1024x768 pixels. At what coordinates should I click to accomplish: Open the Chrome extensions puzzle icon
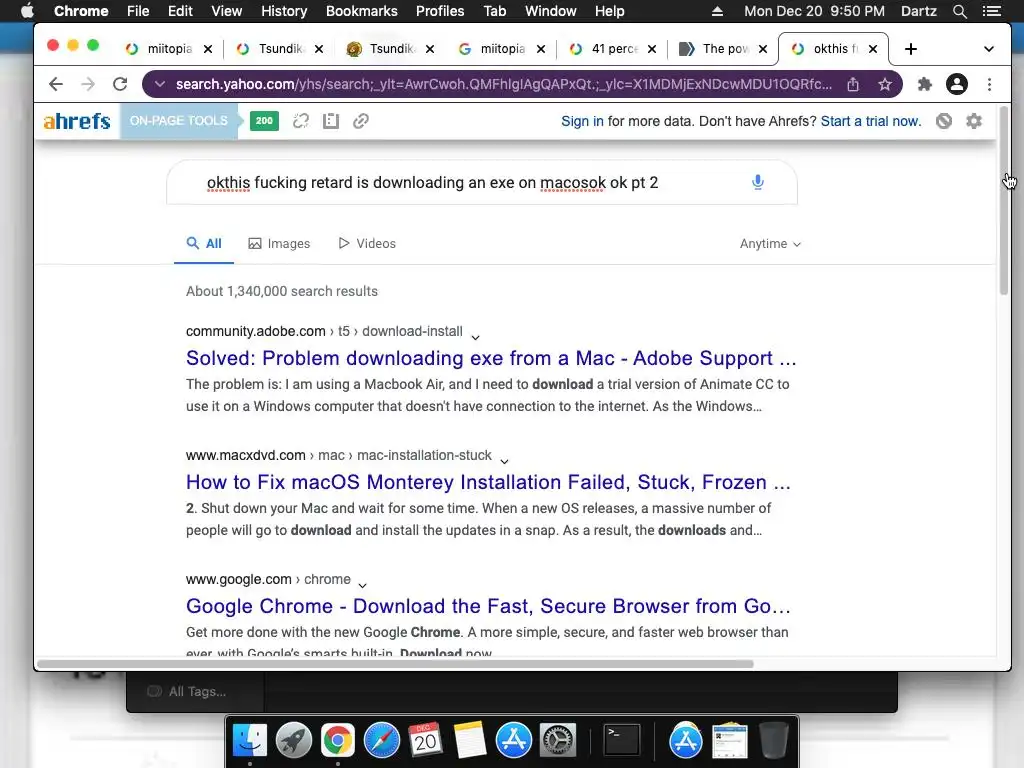click(x=924, y=84)
